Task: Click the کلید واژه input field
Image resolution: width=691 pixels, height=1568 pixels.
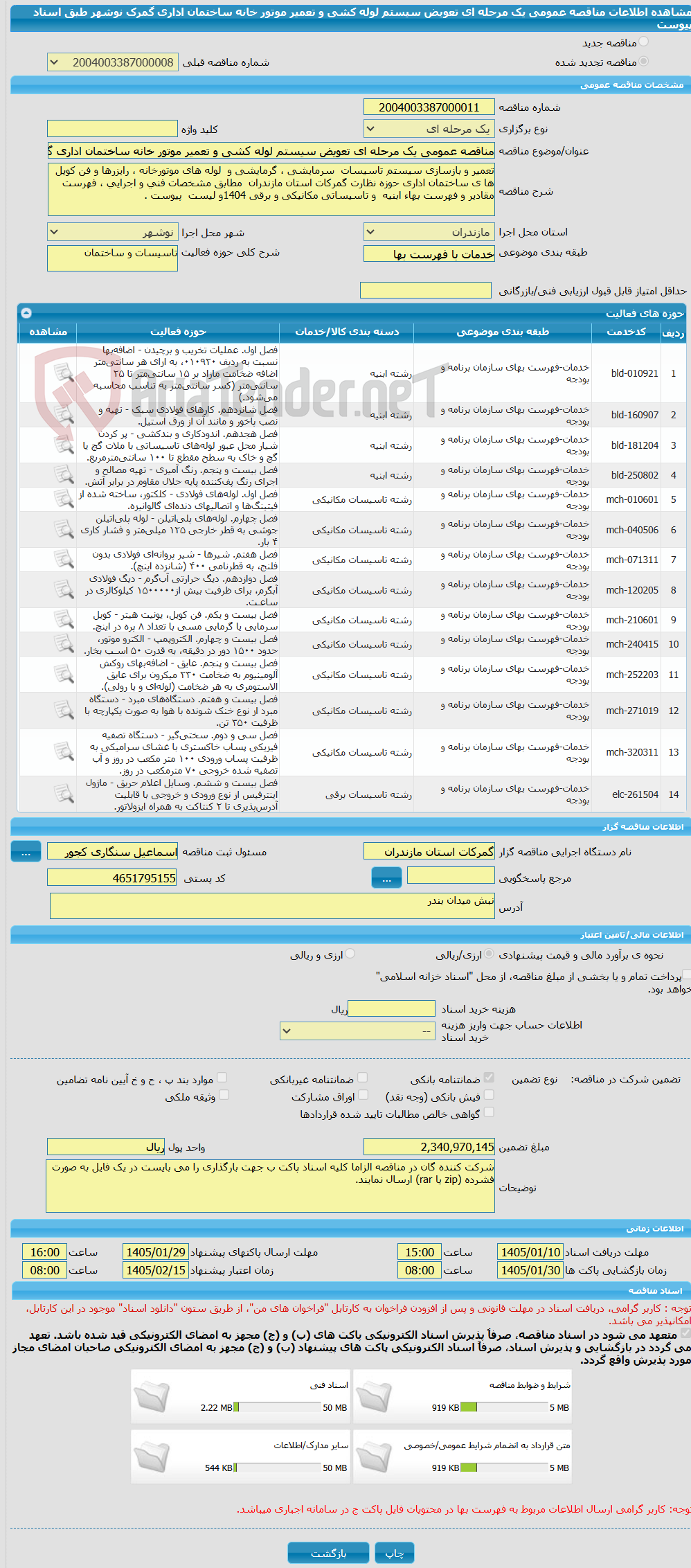Action: tap(112, 129)
